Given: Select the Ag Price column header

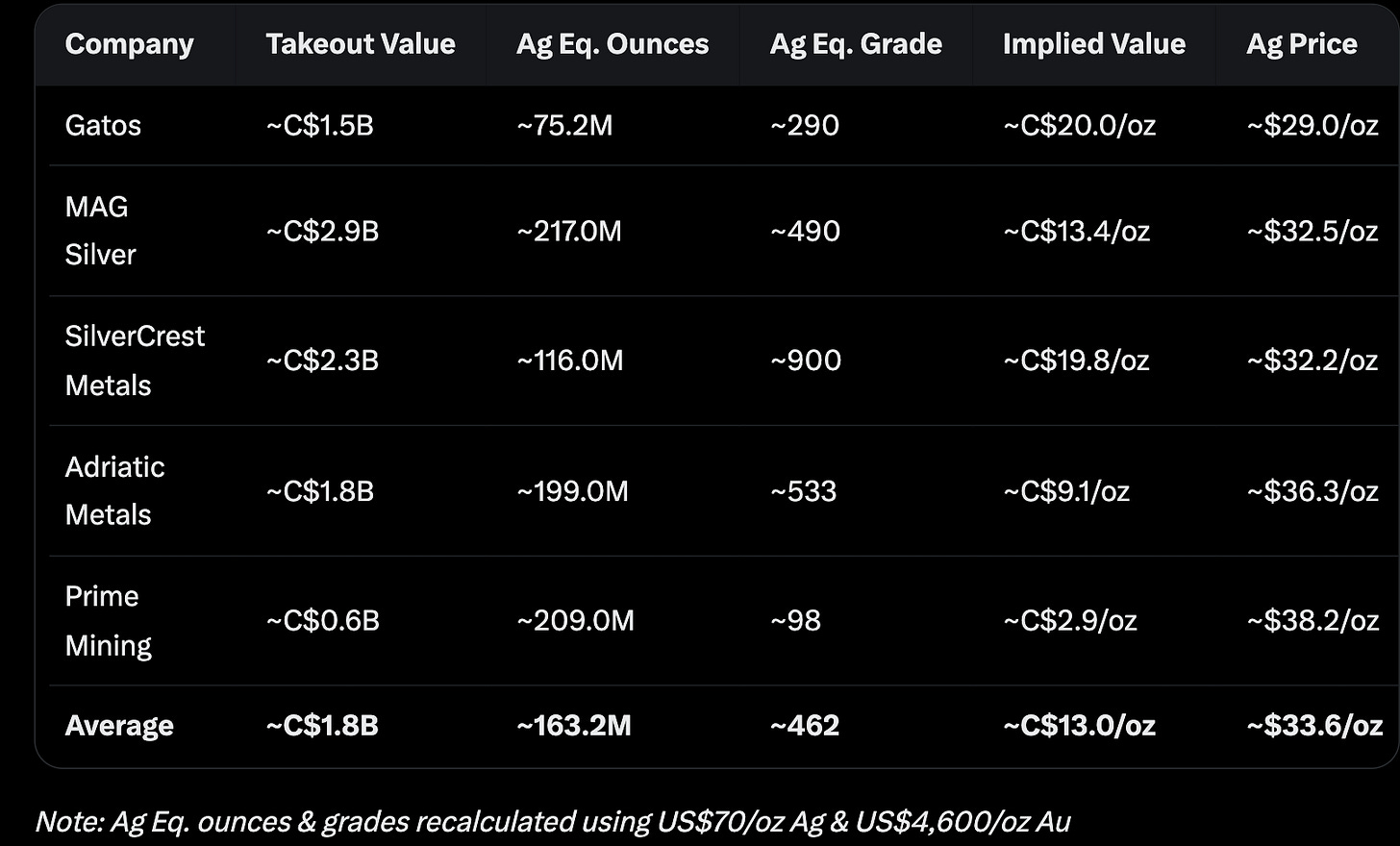Looking at the screenshot, I should coord(1302,44).
